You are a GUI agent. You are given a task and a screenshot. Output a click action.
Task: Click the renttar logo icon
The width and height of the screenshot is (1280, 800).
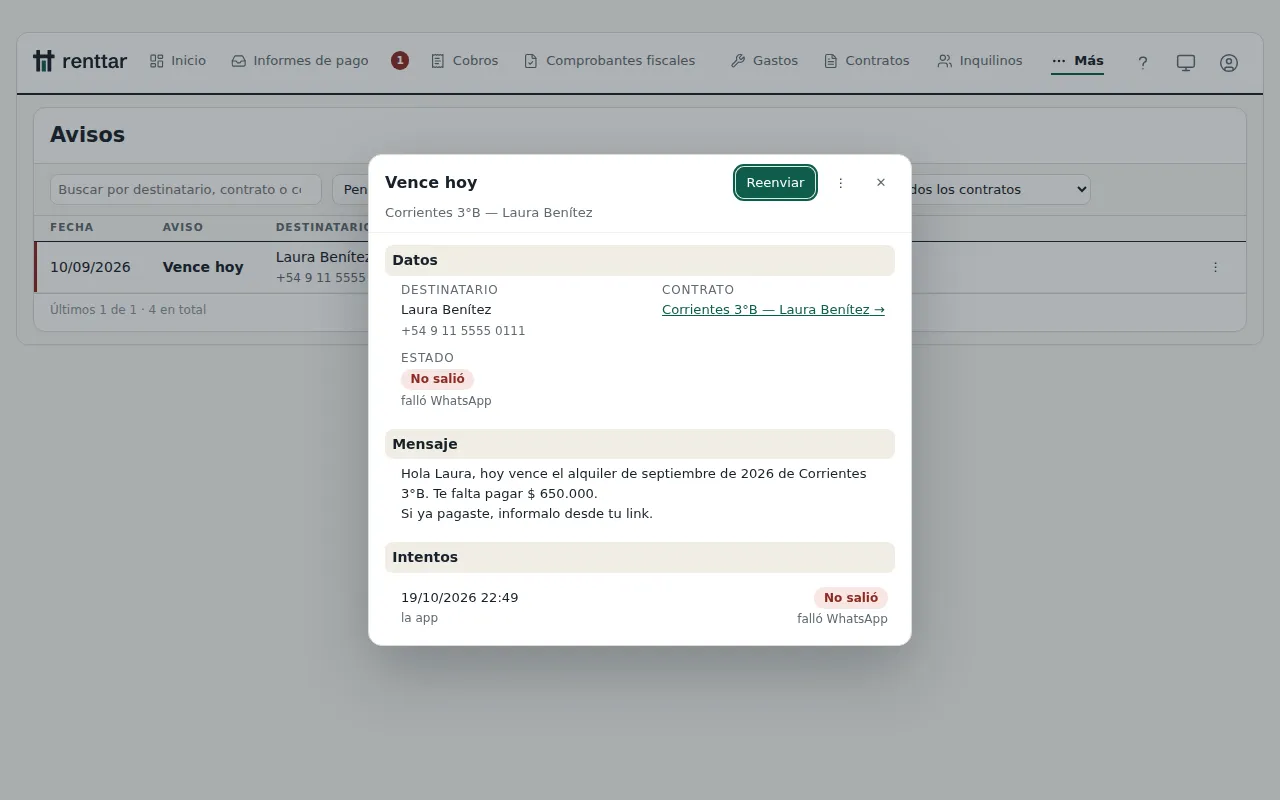(x=43, y=61)
